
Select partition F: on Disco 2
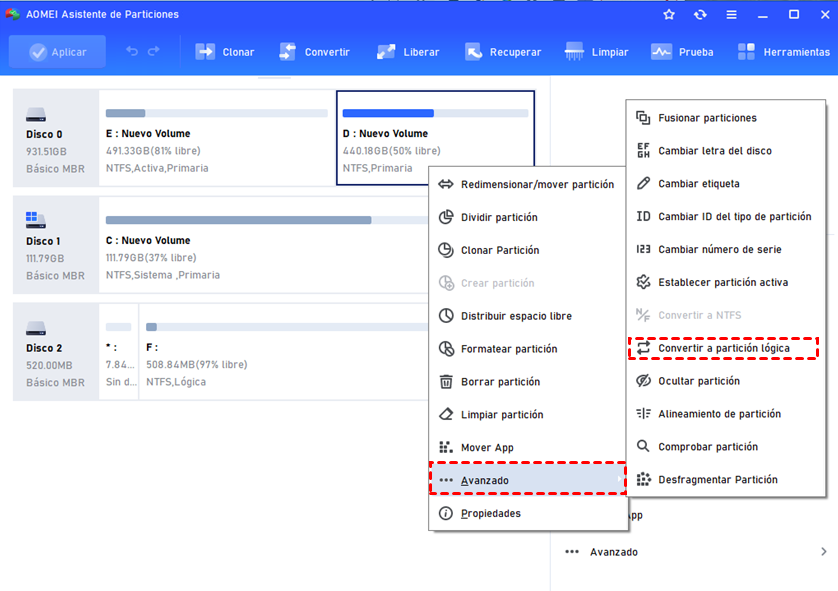[x=284, y=352]
